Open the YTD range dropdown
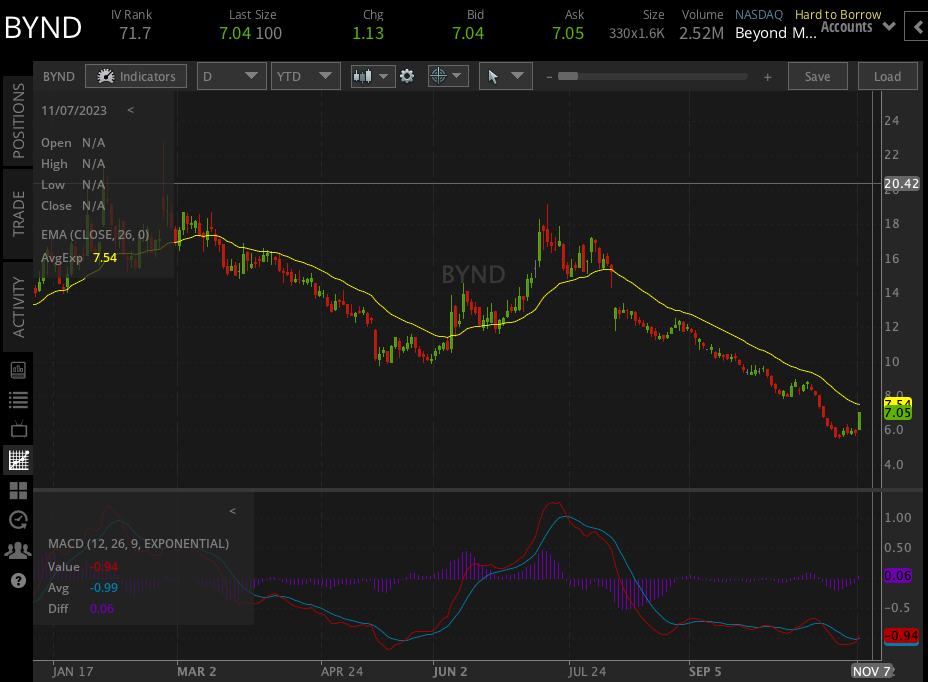928x682 pixels. pos(305,76)
